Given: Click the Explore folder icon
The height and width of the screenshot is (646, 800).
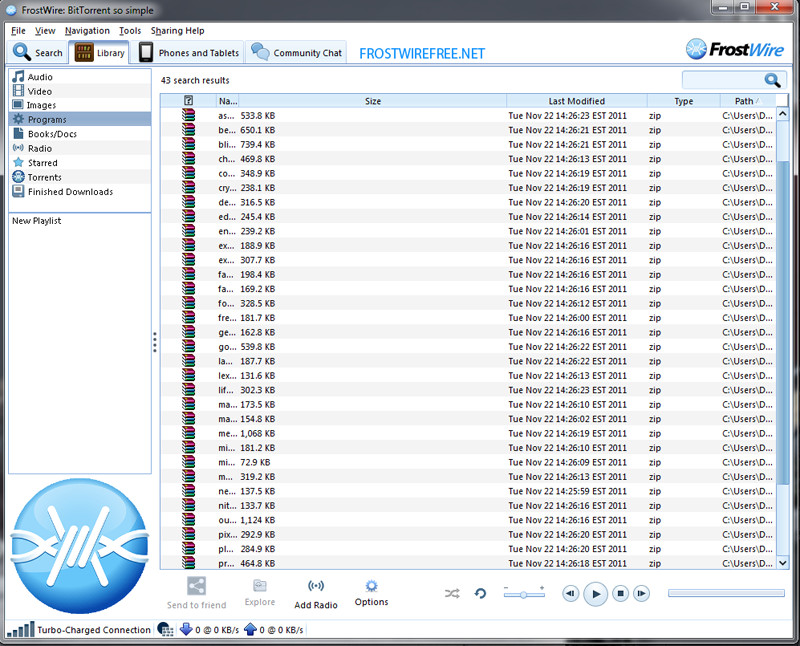Looking at the screenshot, I should (x=260, y=585).
